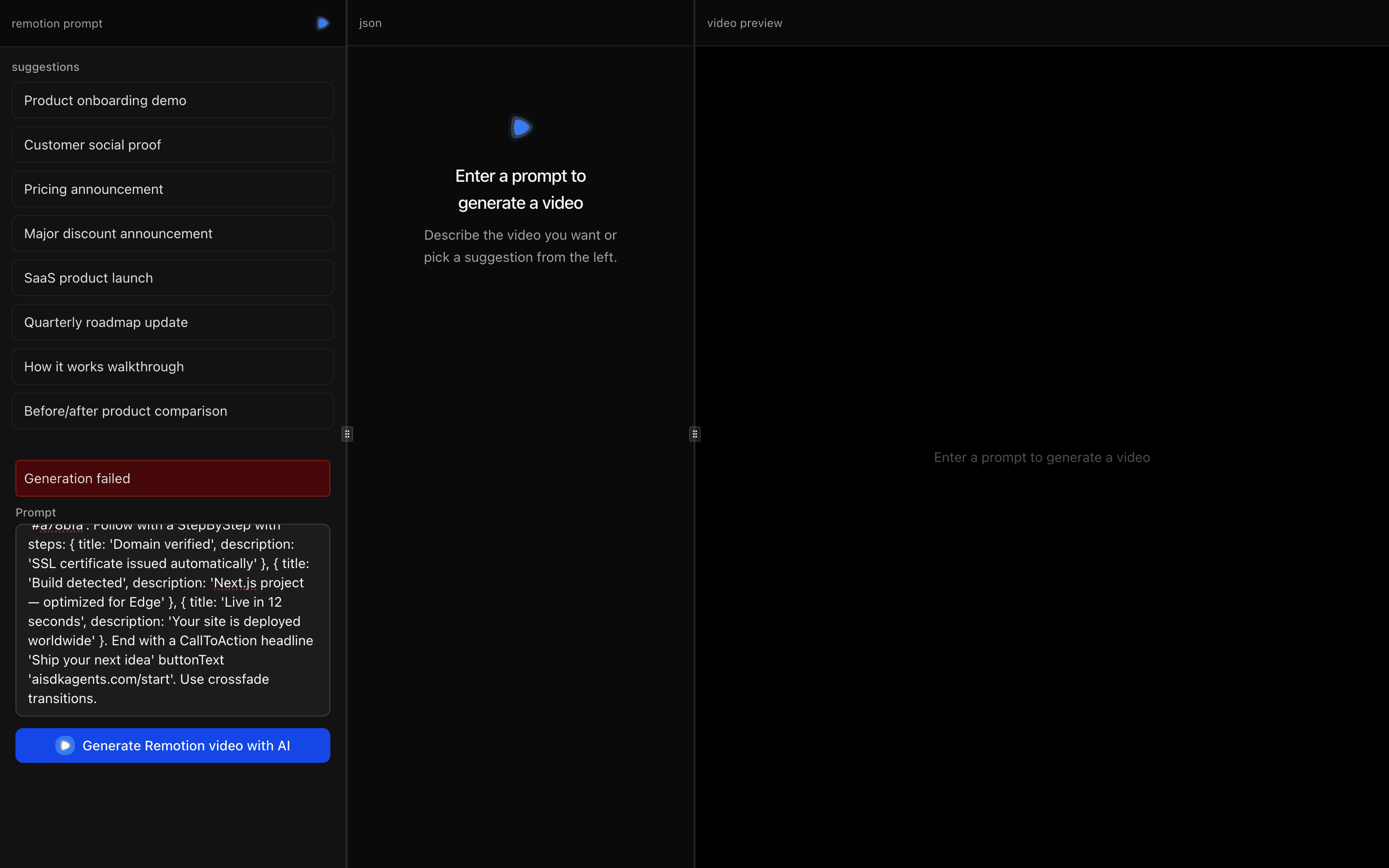
Task: Select the Before/after product comparison suggestion
Action: pyautogui.click(x=172, y=410)
